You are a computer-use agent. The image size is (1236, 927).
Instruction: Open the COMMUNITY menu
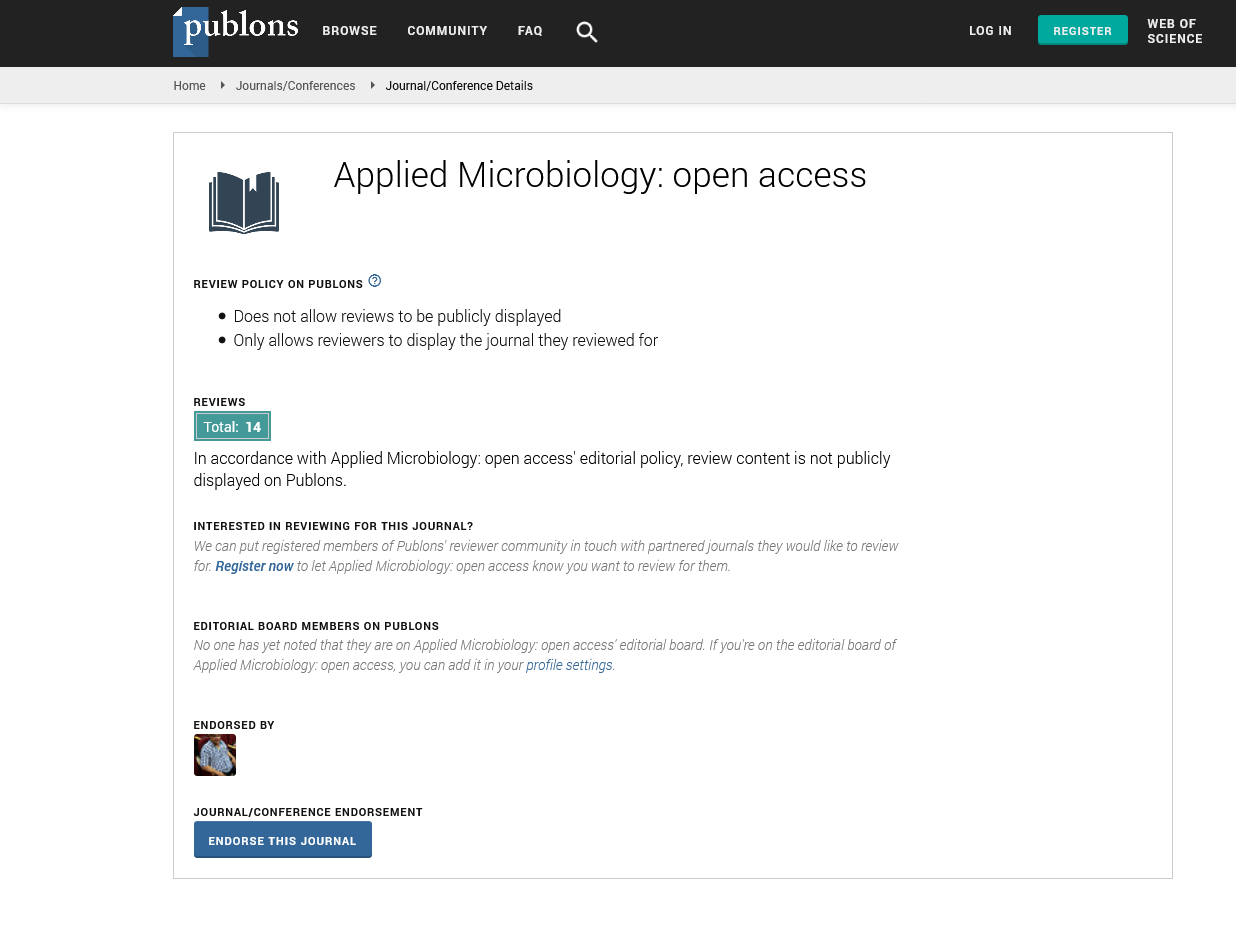coord(447,31)
